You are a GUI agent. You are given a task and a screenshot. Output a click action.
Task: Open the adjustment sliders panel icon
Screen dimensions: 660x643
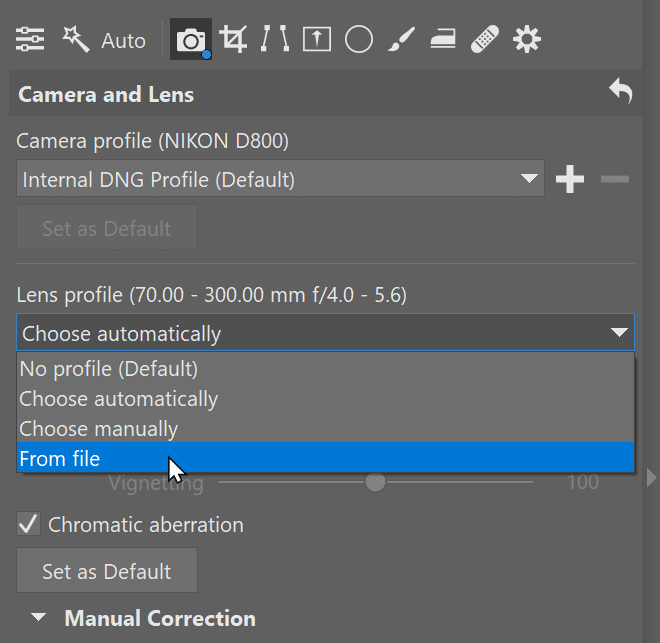30,40
